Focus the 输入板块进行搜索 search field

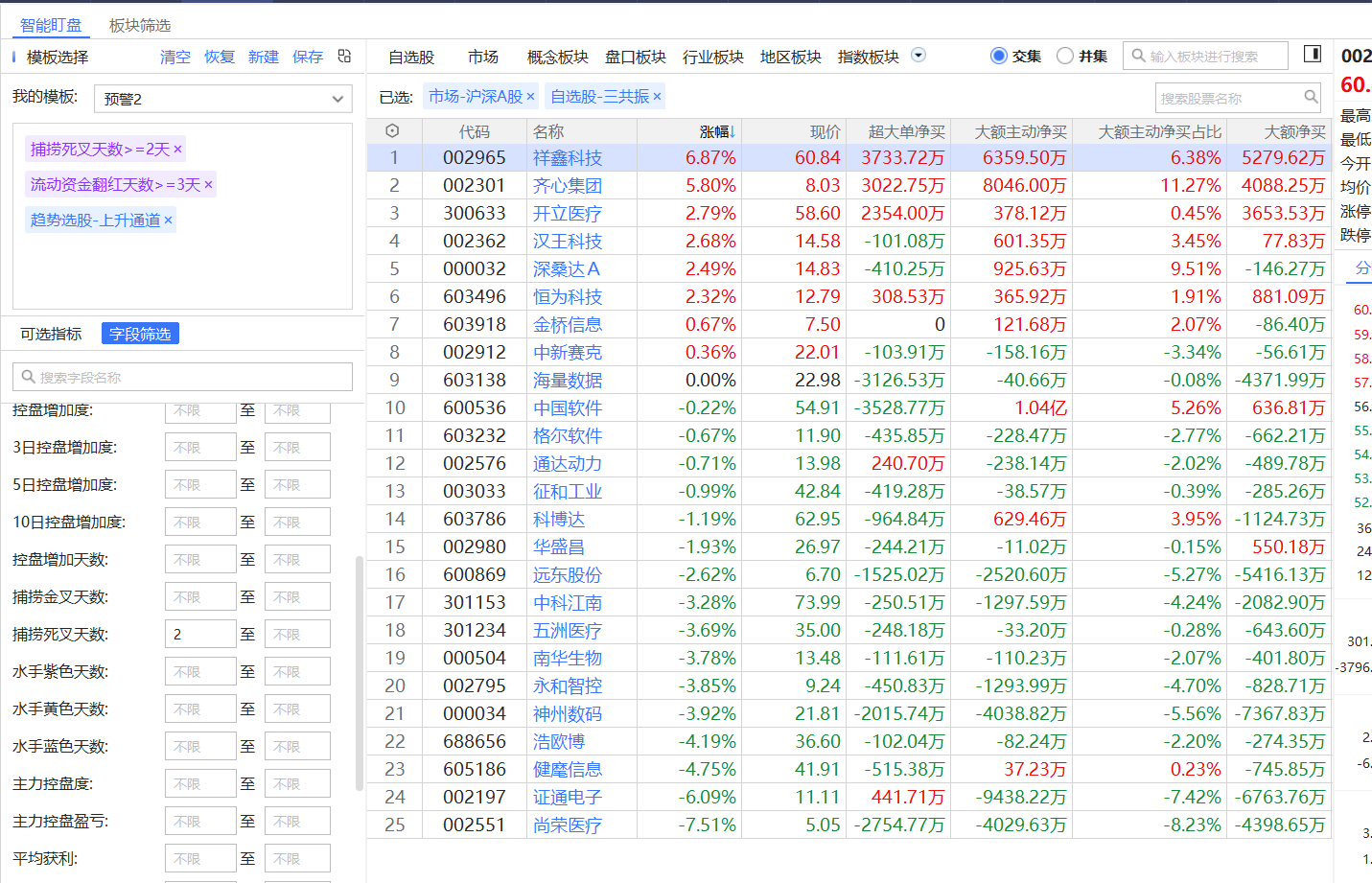(1205, 56)
